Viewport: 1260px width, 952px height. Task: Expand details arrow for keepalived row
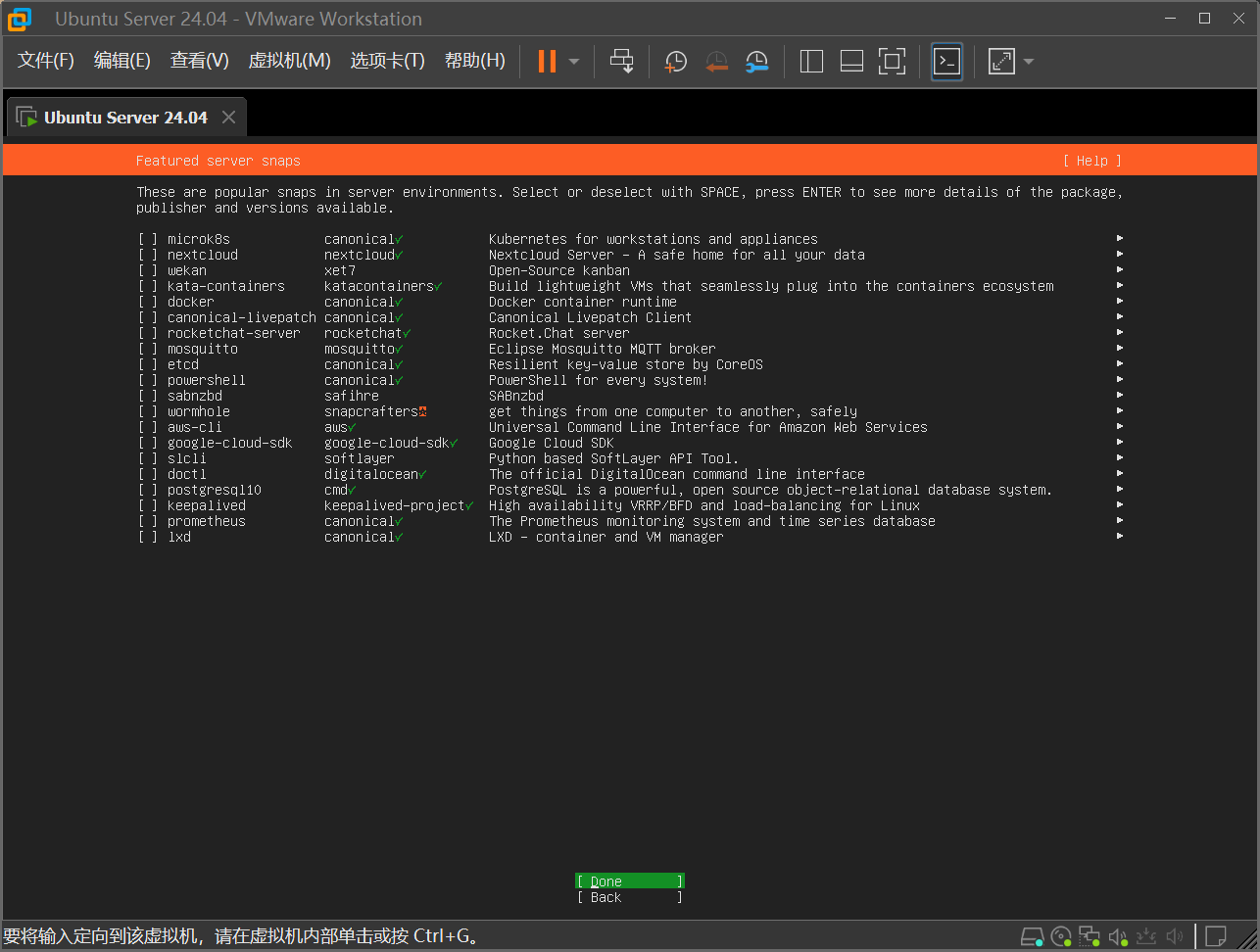1120,504
